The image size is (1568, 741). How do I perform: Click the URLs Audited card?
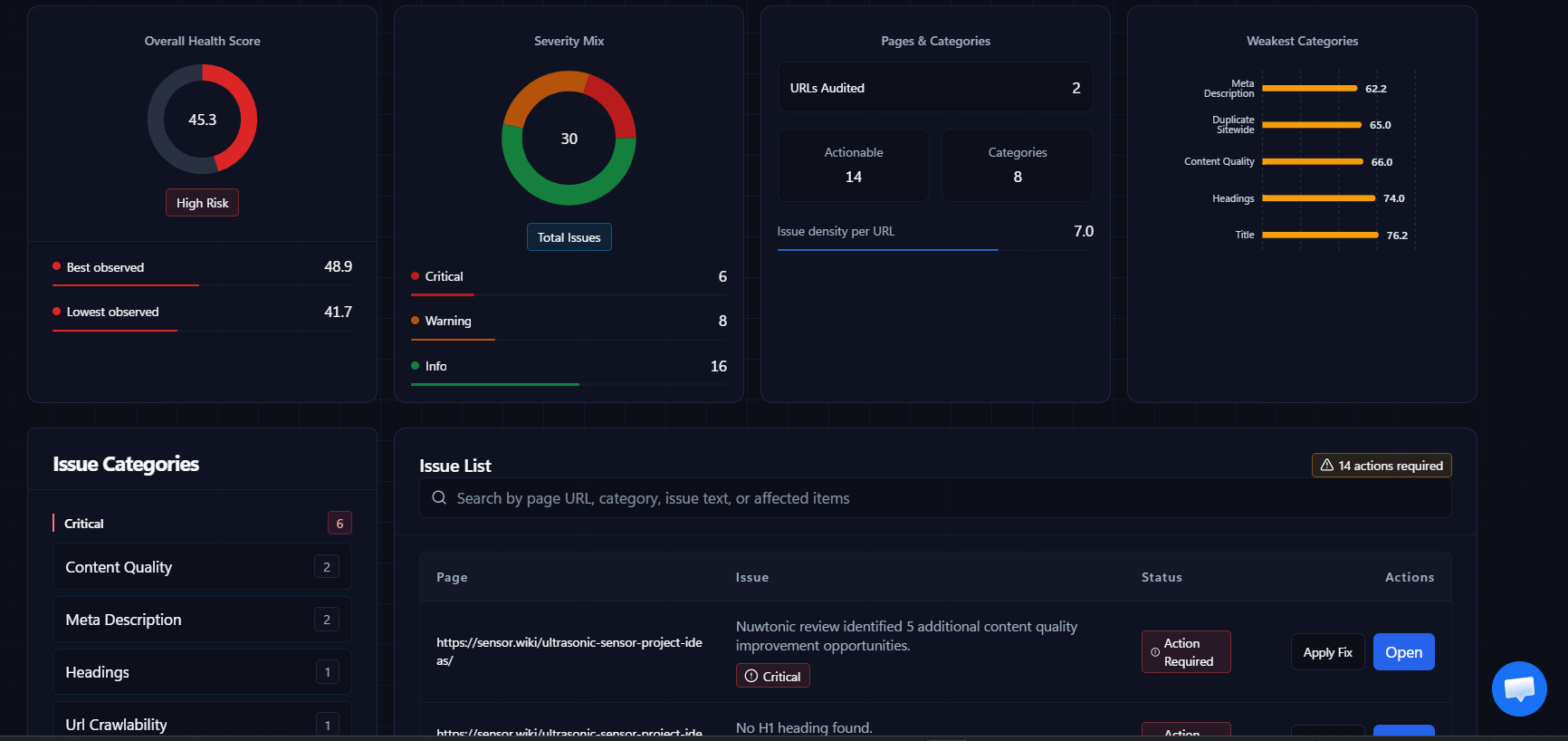935,88
